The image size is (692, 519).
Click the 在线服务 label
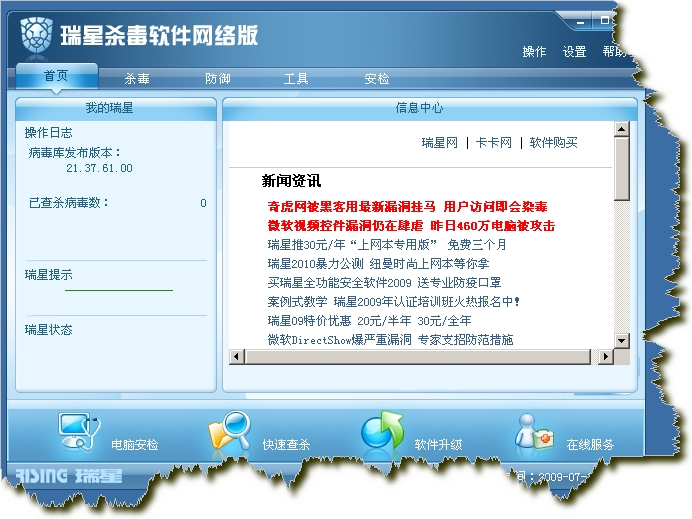tap(590, 444)
